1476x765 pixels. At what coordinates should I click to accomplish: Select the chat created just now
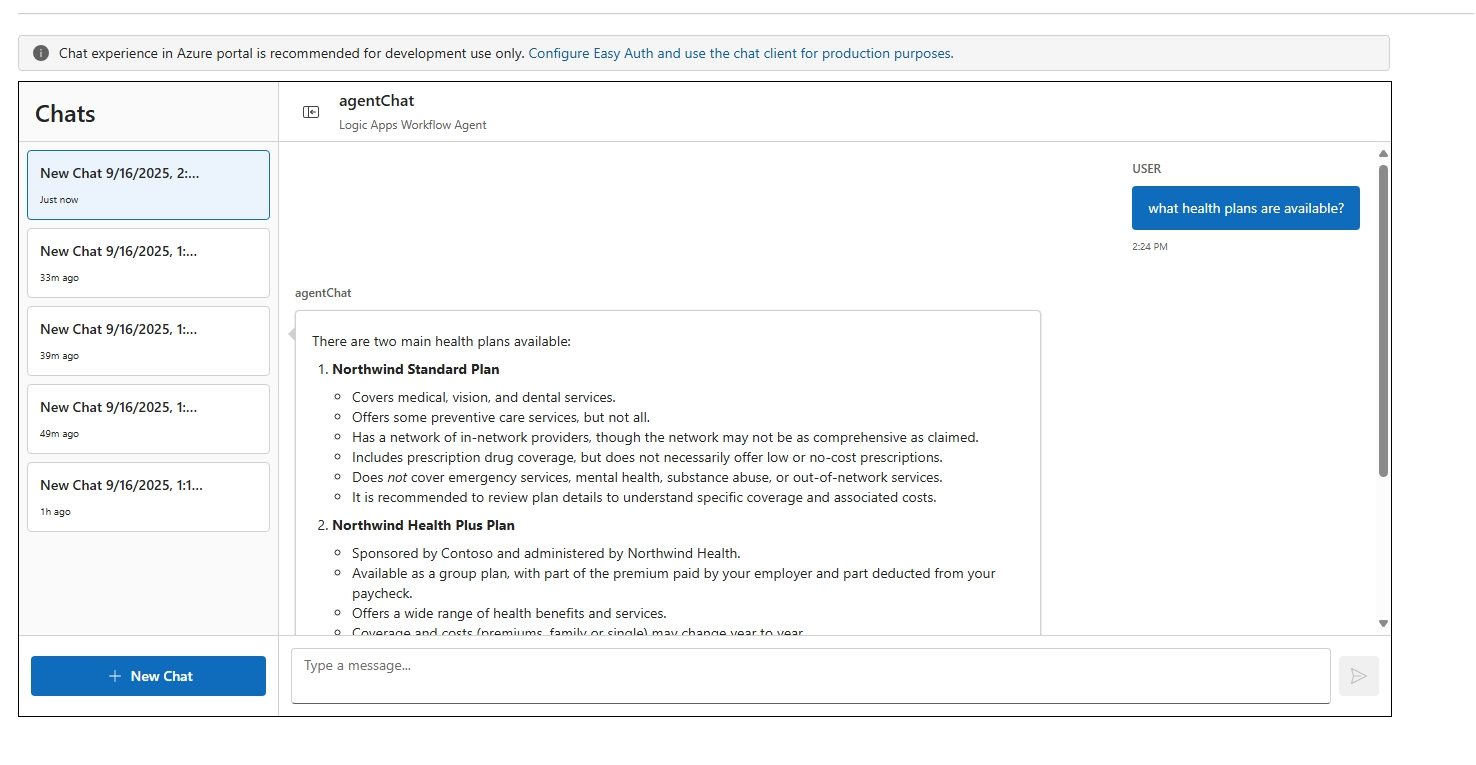pyautogui.click(x=148, y=184)
